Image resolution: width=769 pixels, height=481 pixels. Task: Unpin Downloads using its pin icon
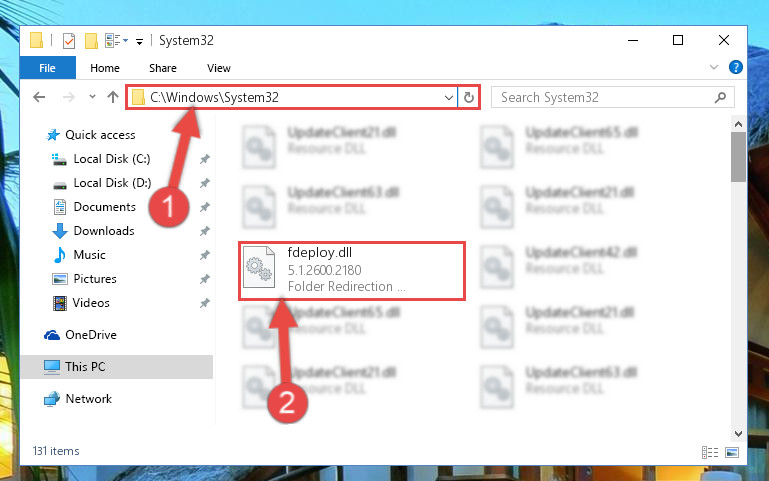point(205,231)
